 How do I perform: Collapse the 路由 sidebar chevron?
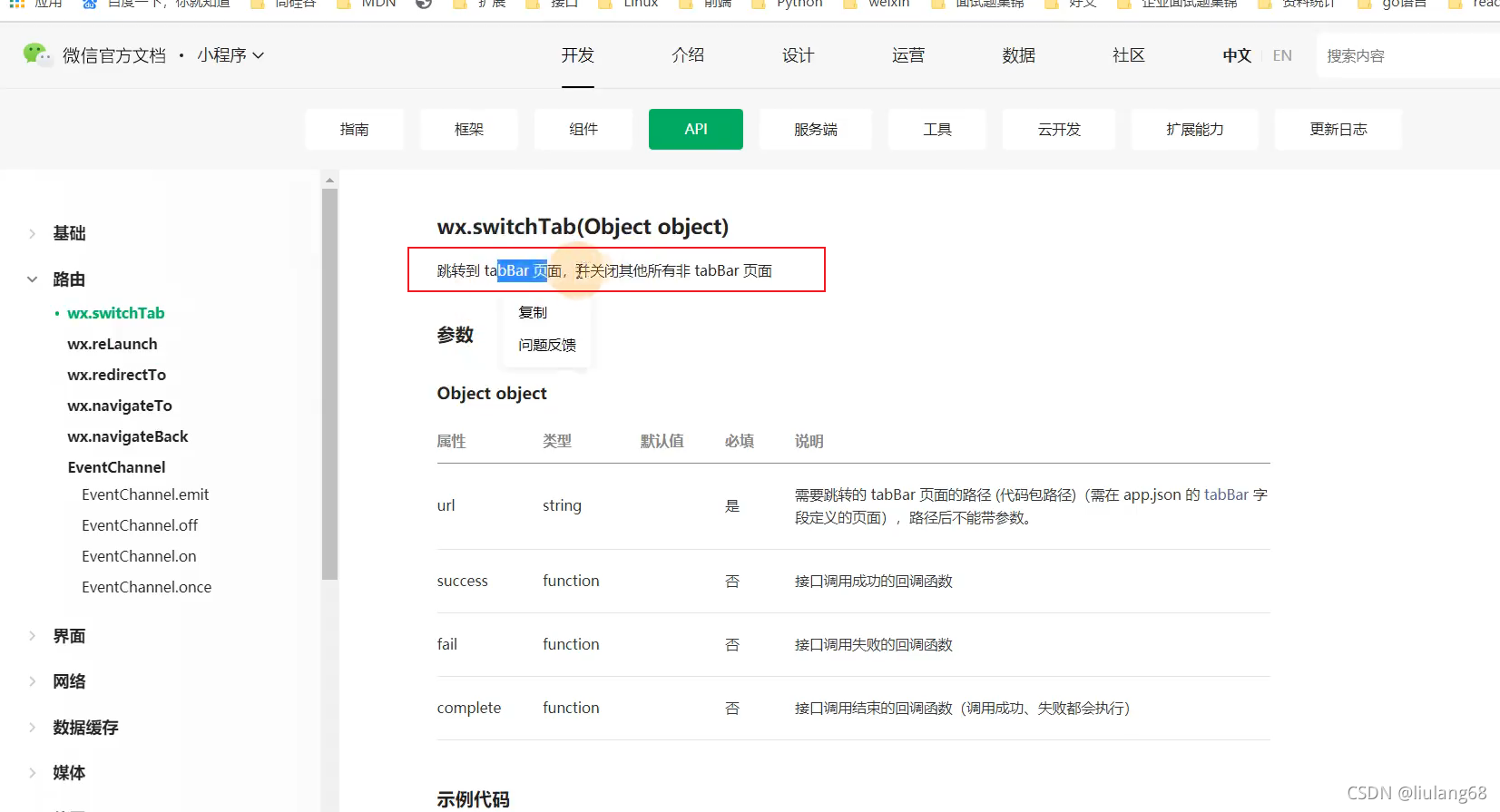point(33,279)
